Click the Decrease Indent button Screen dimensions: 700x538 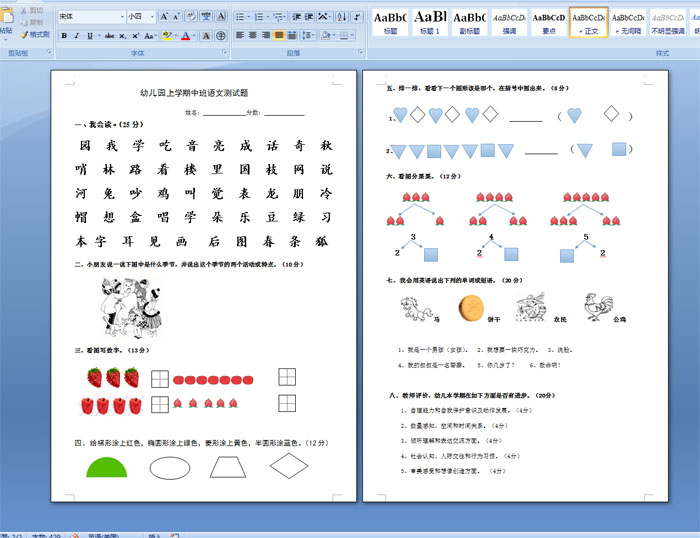(x=296, y=17)
